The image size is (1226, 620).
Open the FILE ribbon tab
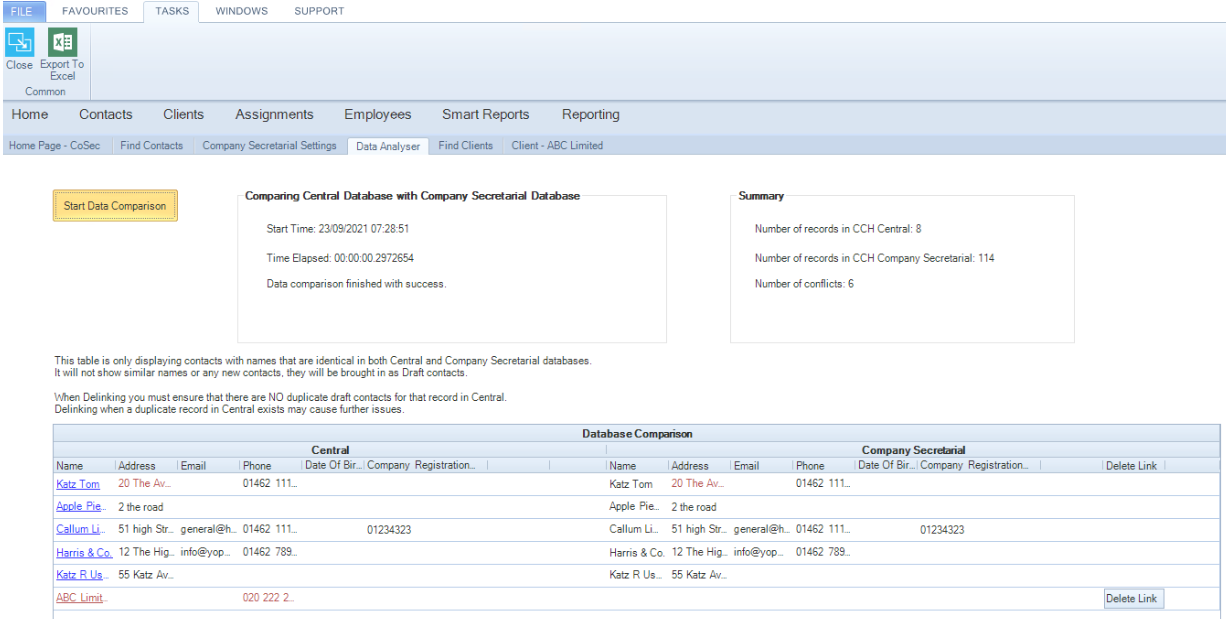tap(22, 11)
